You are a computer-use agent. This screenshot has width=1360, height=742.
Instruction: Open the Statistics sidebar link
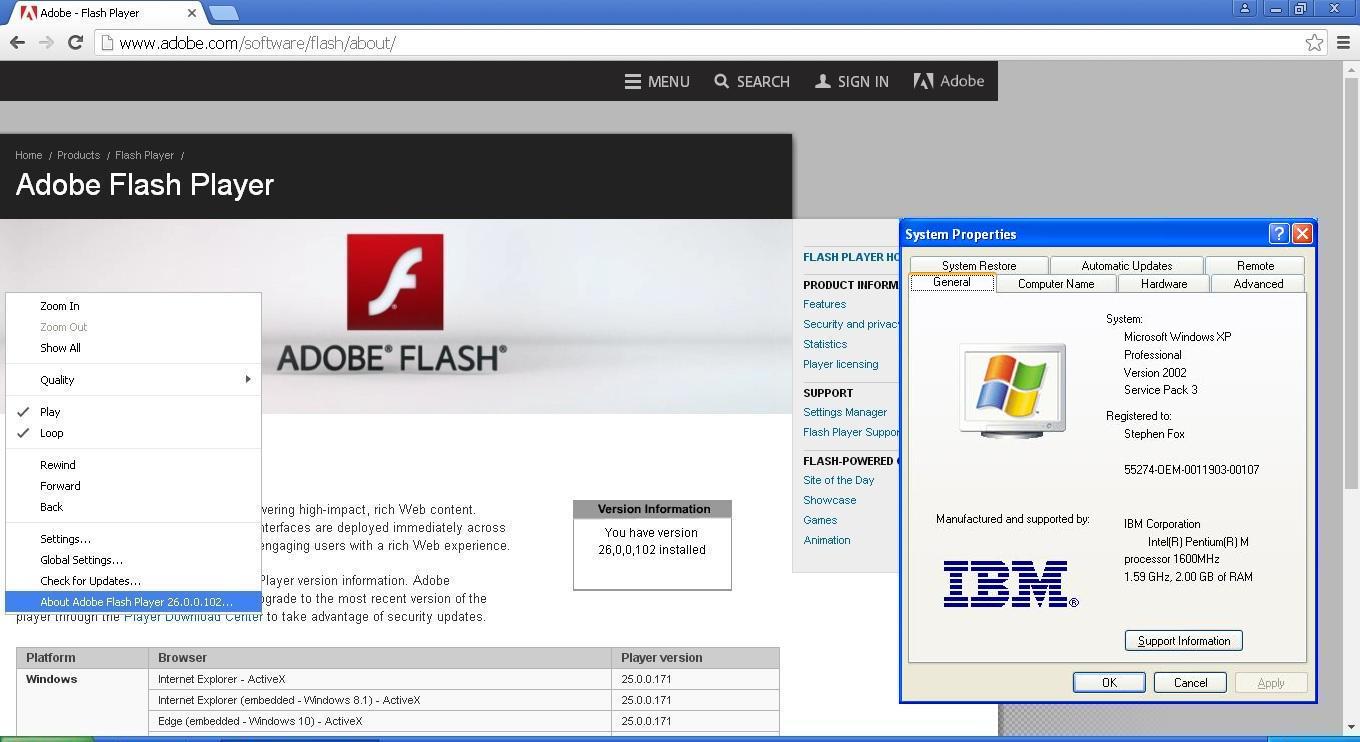coord(825,344)
